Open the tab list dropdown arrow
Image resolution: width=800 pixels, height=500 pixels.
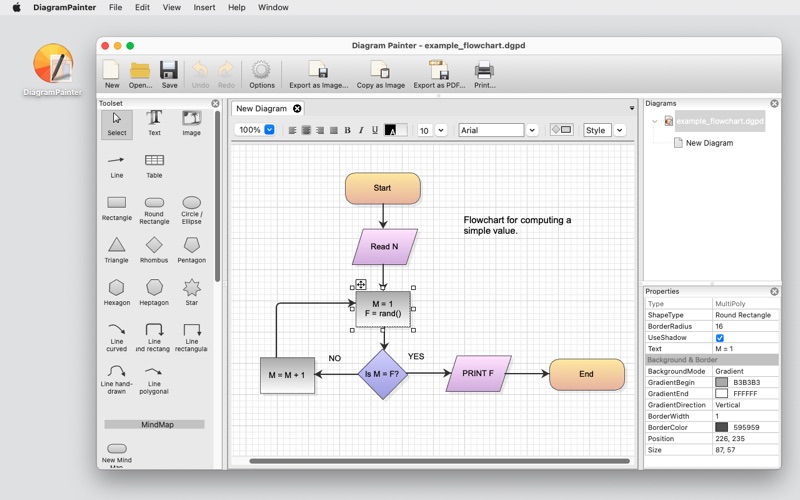[x=632, y=108]
